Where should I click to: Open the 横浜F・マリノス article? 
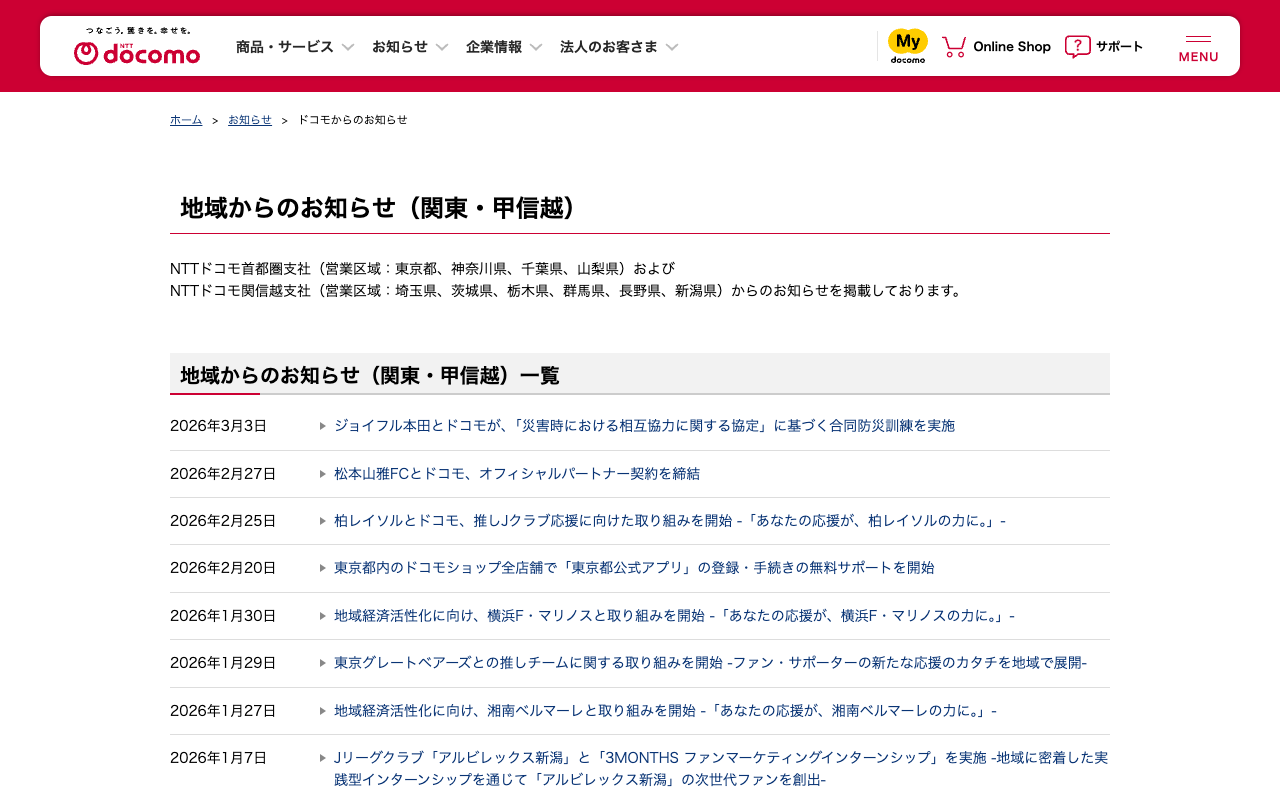pyautogui.click(x=674, y=616)
